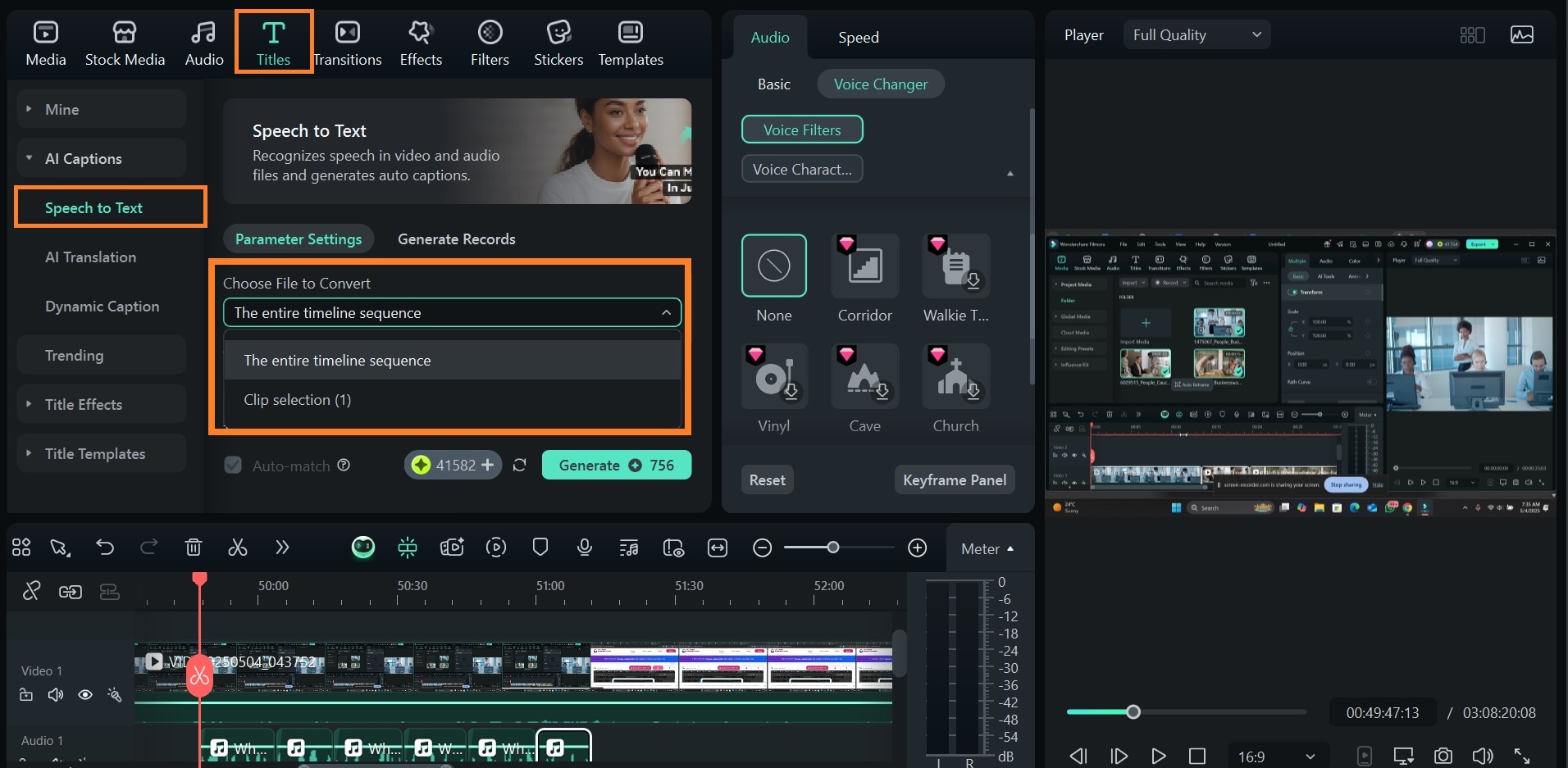Switch to the Audio library tab

pos(204,43)
